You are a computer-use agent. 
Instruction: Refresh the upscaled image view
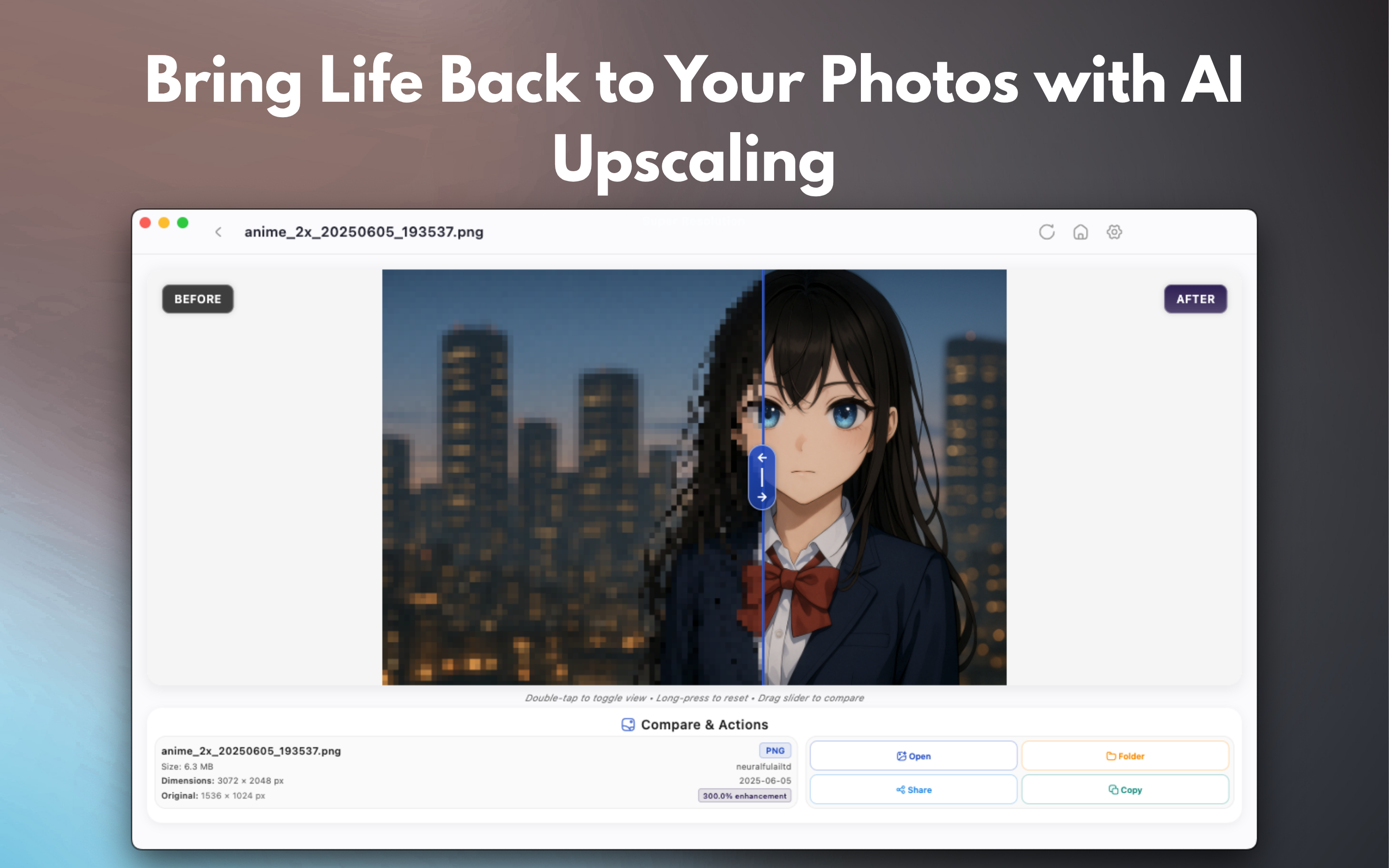[1047, 232]
